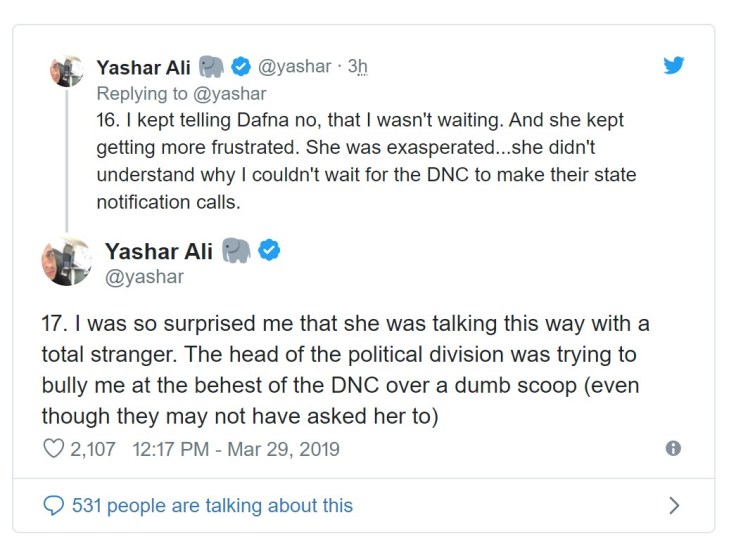Click the blue speech bubble icon
The height and width of the screenshot is (548, 736).
(51, 505)
